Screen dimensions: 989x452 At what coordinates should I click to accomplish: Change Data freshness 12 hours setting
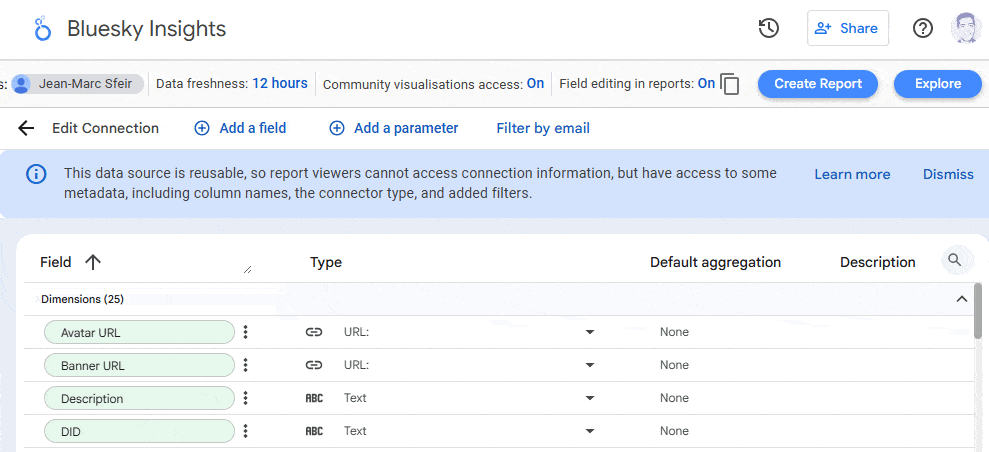(280, 83)
